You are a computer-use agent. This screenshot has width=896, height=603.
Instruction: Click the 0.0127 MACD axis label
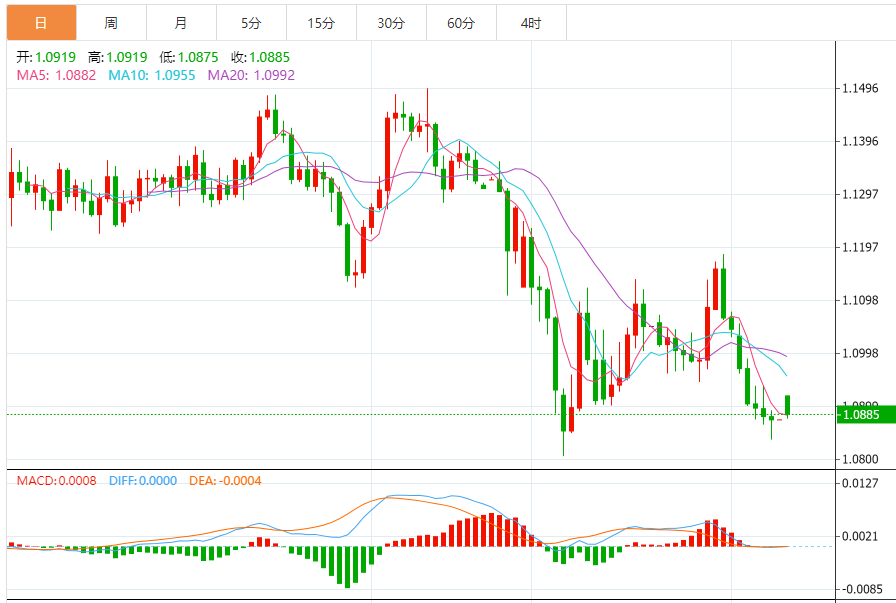click(x=861, y=483)
